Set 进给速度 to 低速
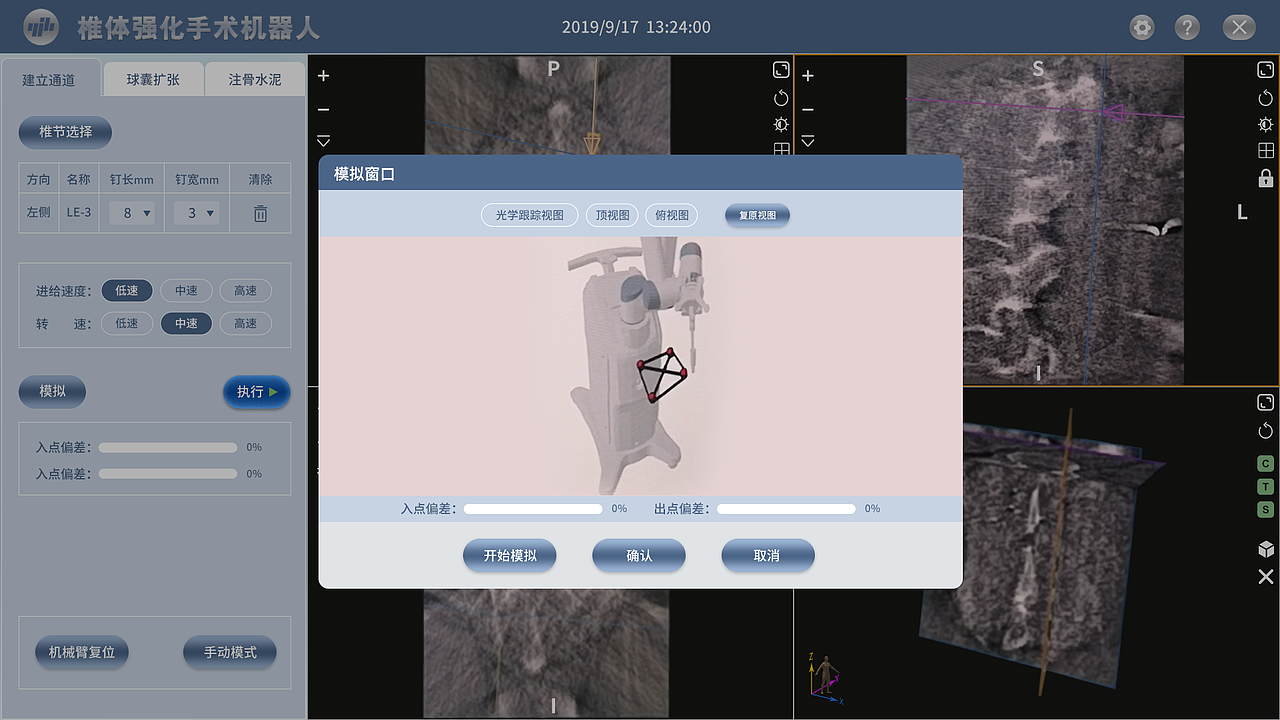Screen dimensions: 1280x720 (x=127, y=291)
